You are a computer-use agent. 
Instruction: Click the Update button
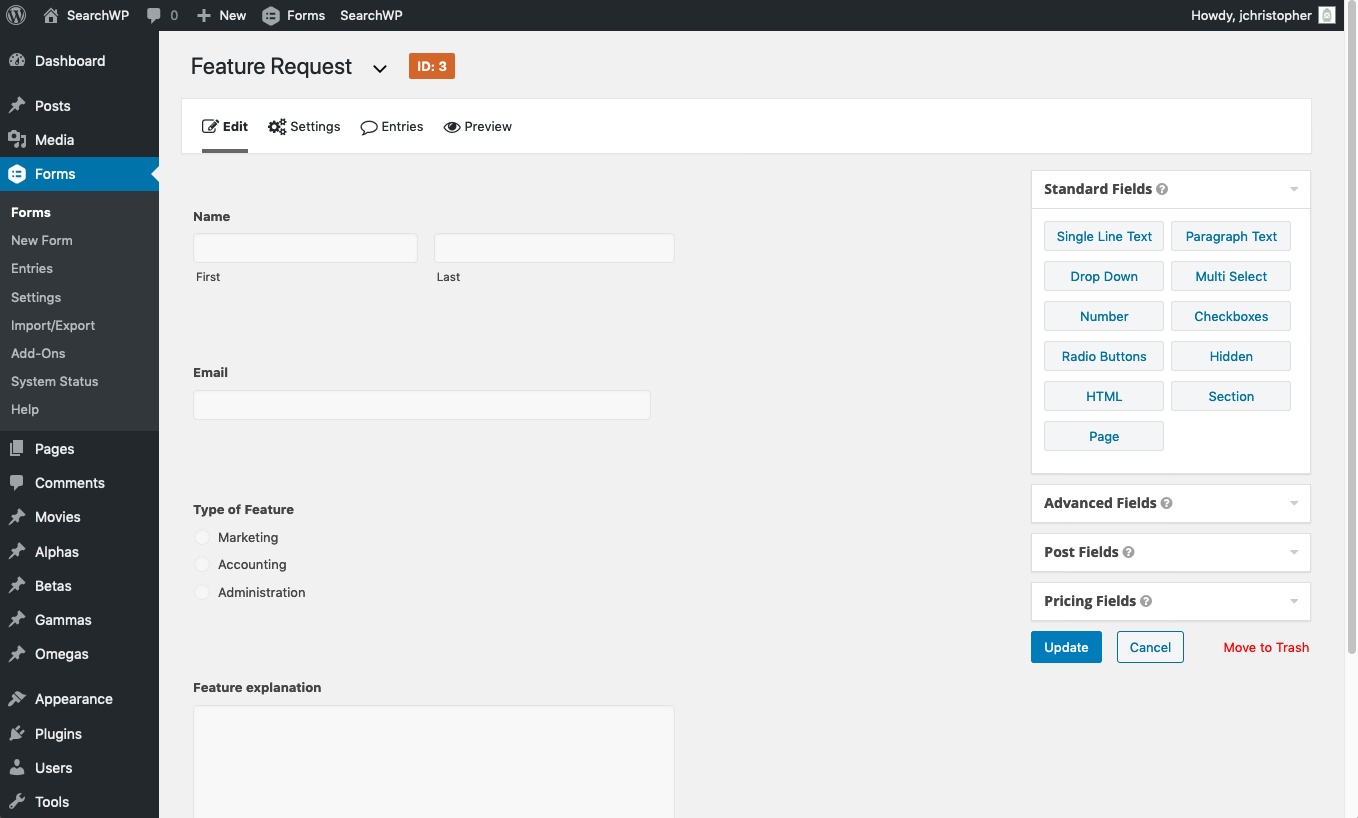1066,647
